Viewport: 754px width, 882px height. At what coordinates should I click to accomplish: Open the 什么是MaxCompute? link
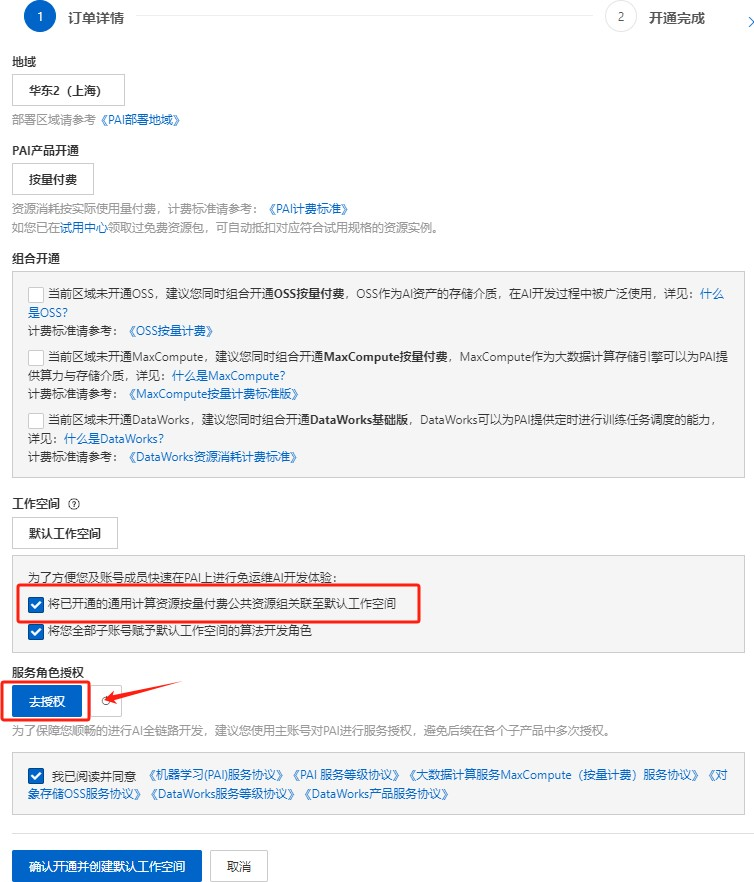(228, 376)
